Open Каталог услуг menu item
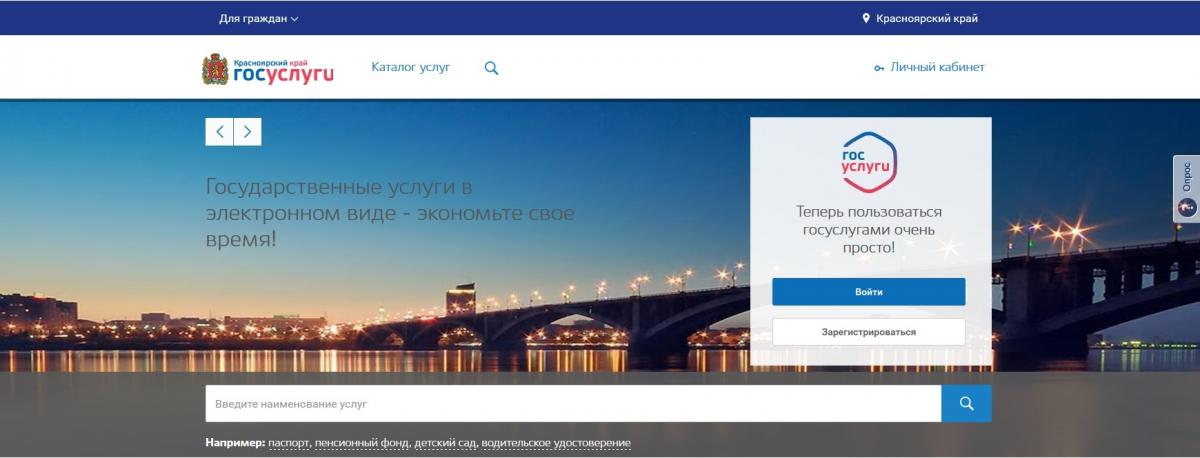Screen dimensions: 1200x458 pos(411,67)
